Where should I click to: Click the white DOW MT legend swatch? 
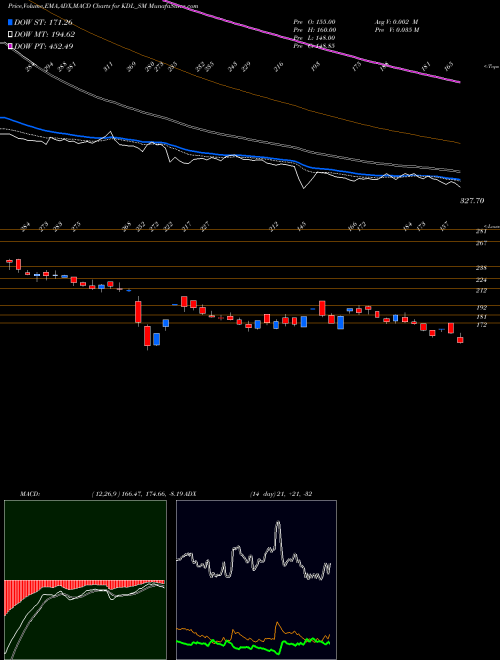pos(10,34)
